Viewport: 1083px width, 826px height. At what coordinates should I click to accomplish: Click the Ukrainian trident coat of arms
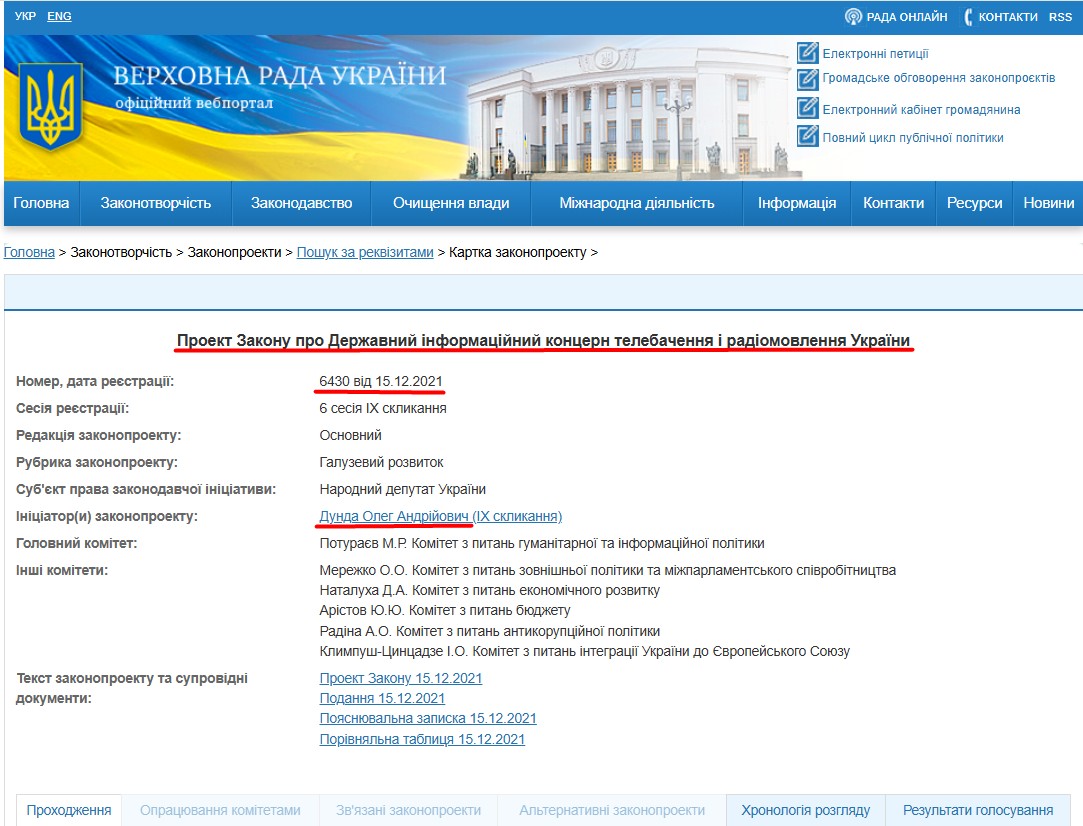click(50, 106)
